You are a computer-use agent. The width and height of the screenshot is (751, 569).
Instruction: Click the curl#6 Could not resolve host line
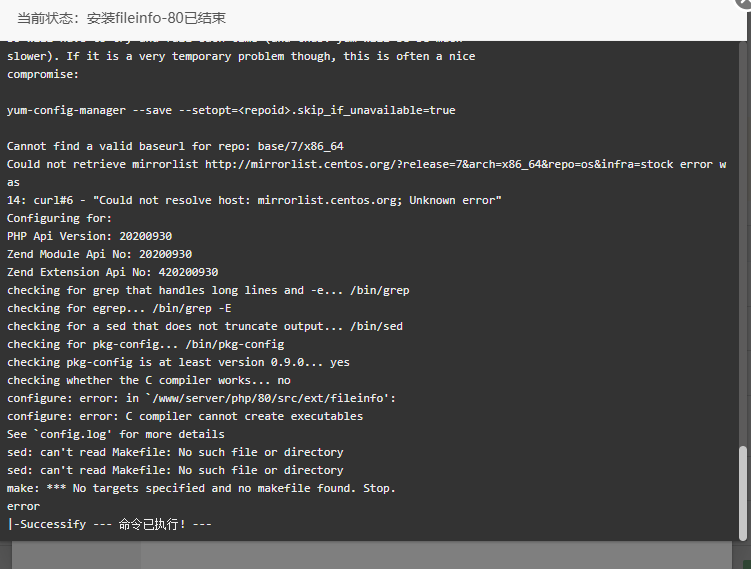tap(254, 200)
